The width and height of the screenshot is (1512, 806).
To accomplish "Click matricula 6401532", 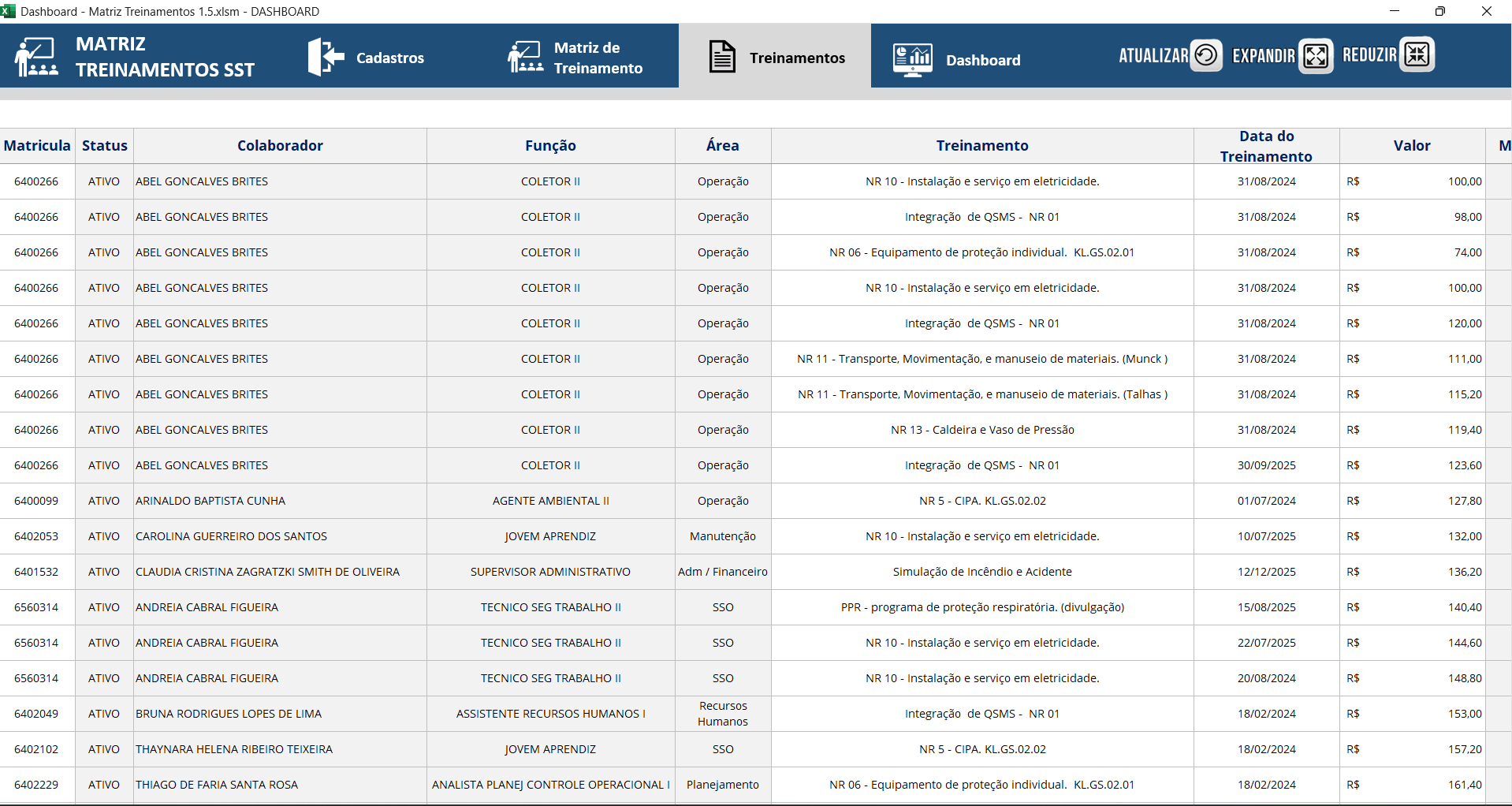I will tap(36, 572).
